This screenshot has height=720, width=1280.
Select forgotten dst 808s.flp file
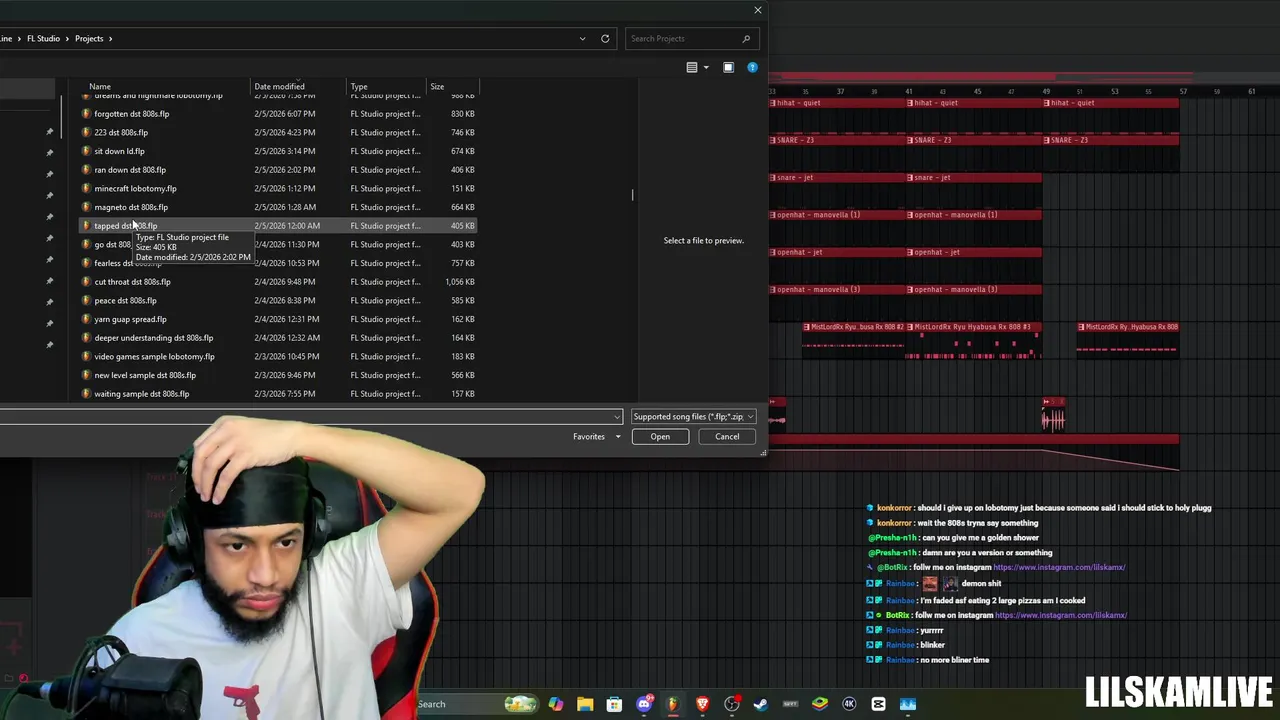click(277, 113)
